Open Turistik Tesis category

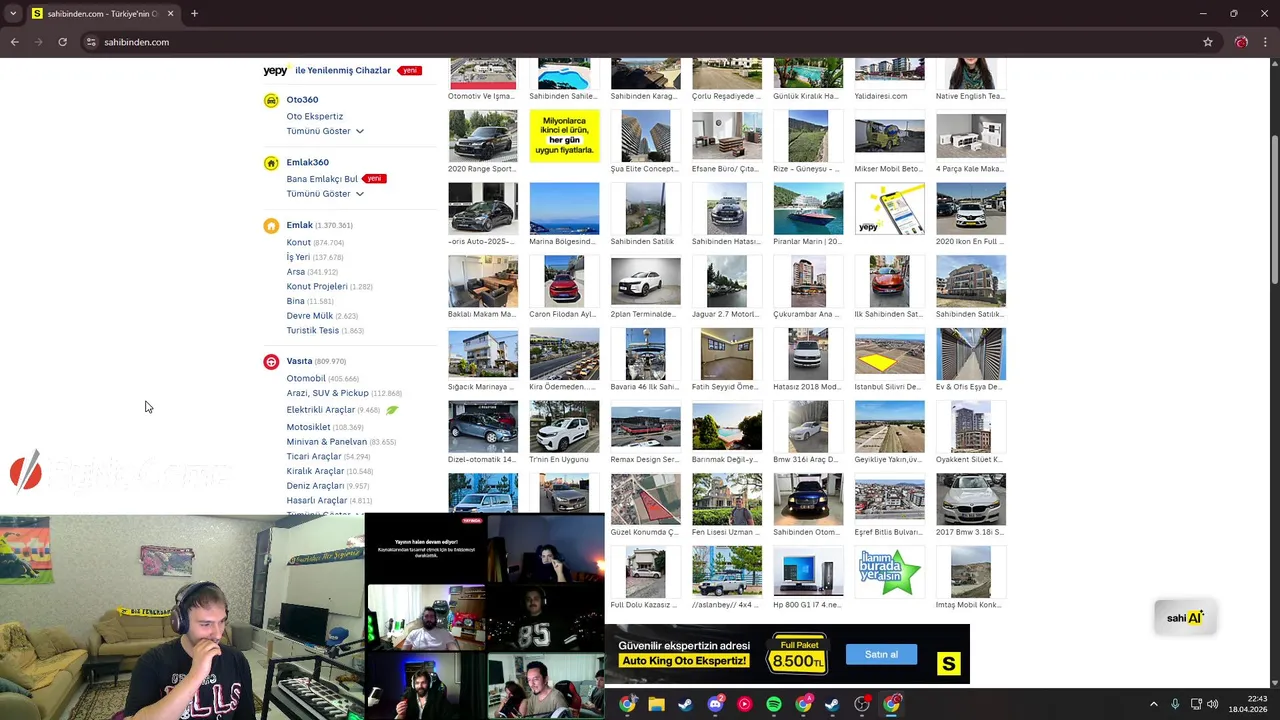312,331
